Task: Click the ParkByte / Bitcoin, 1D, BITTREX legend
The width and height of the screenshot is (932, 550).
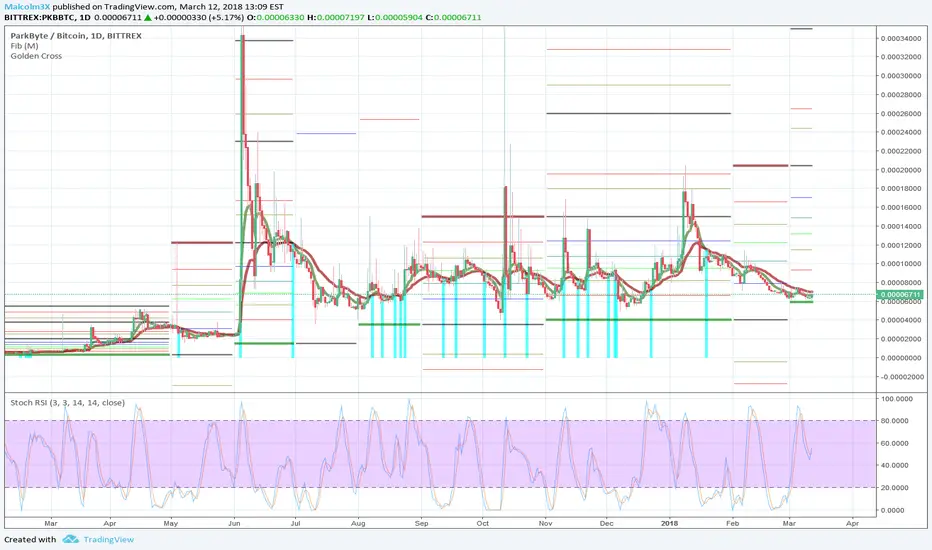Action: [x=76, y=36]
